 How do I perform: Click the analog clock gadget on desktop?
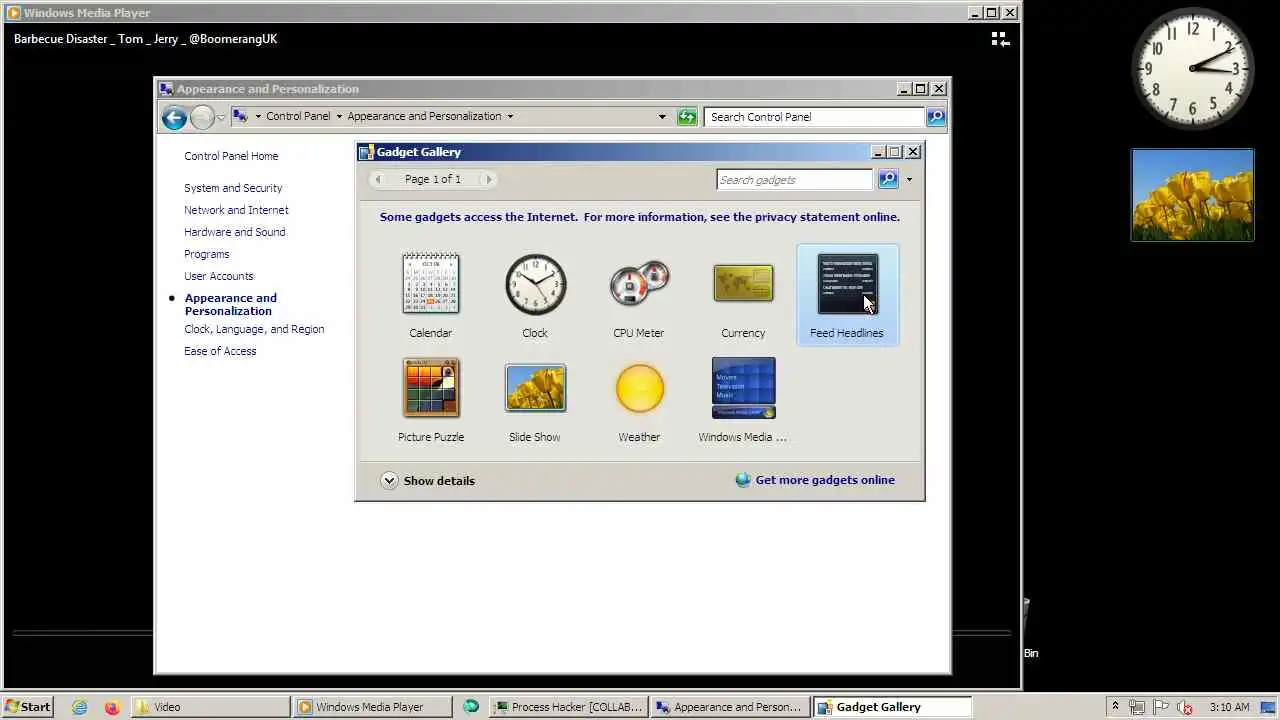pos(1193,68)
